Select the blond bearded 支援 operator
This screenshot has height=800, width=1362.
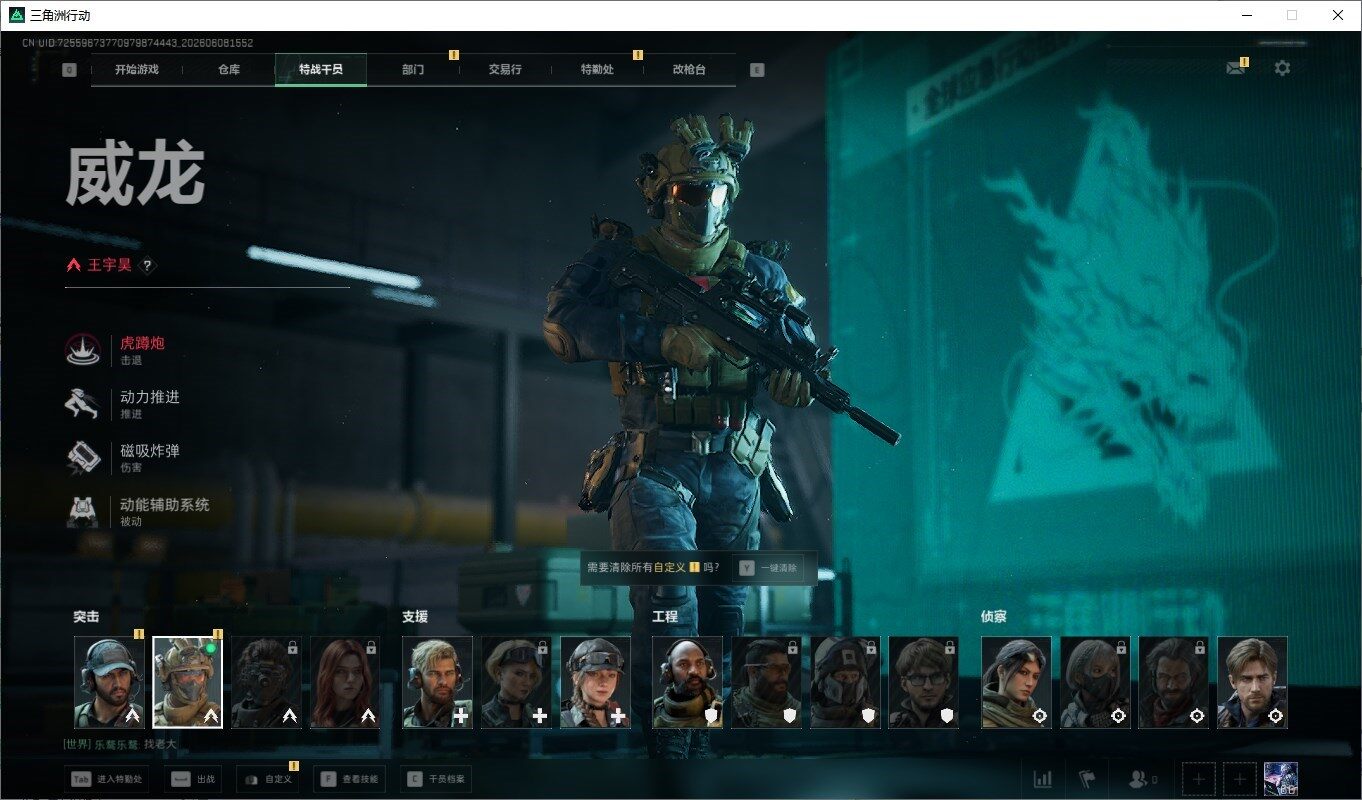coord(437,682)
